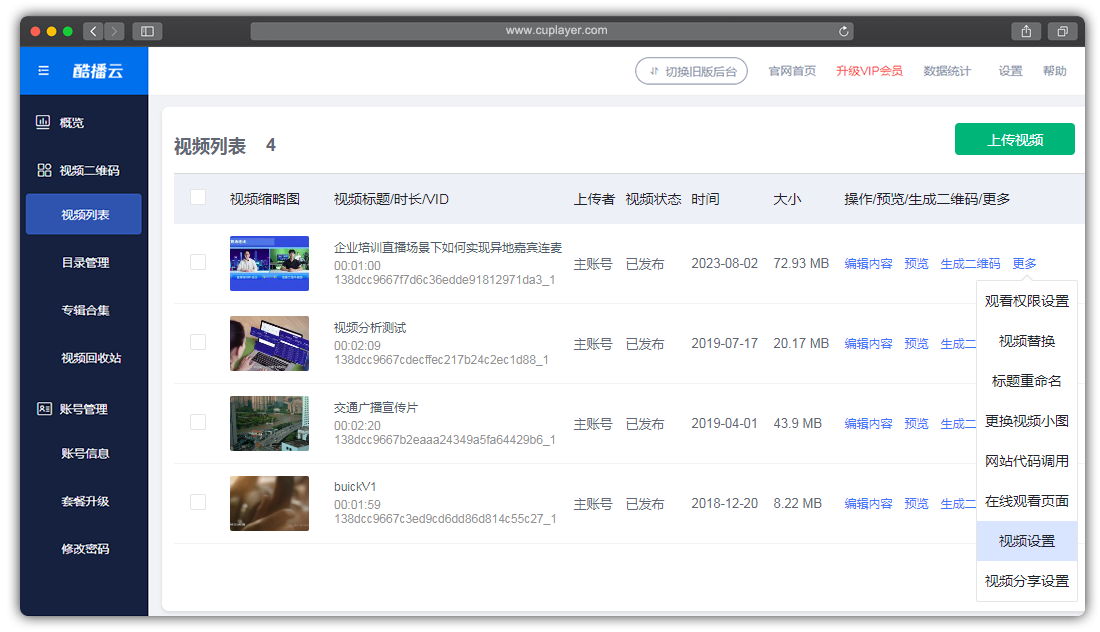The height and width of the screenshot is (632, 1100).
Task: Open 编辑内容 for 交通广播宣传片
Action: pos(868,423)
